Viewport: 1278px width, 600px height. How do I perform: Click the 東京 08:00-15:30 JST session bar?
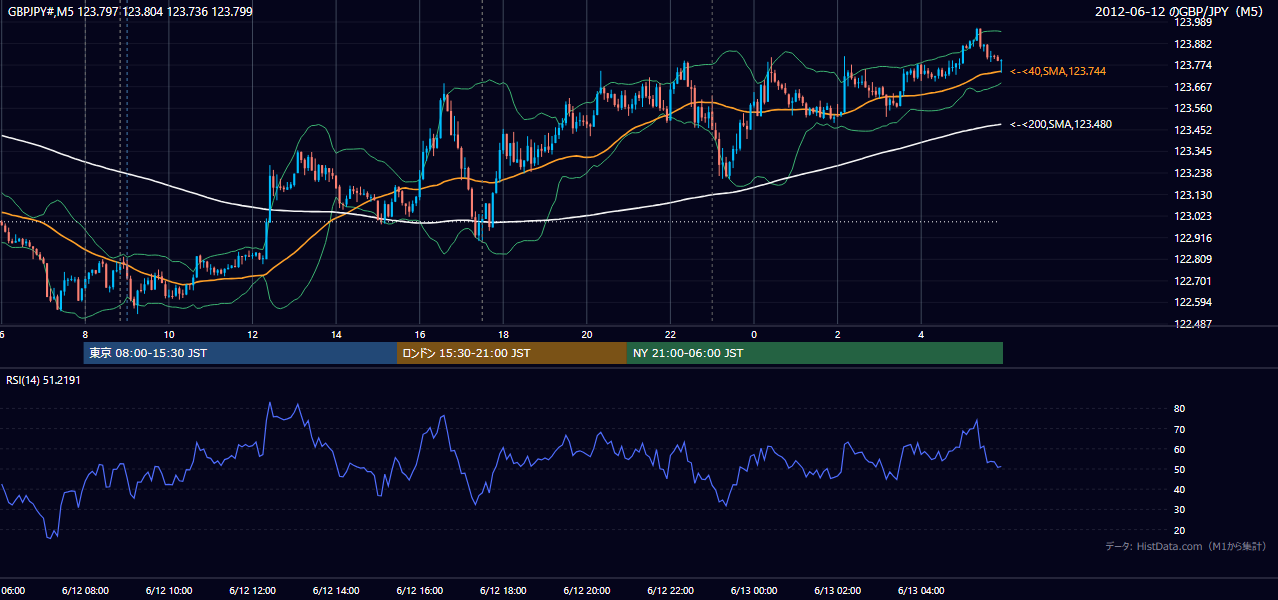pos(241,353)
